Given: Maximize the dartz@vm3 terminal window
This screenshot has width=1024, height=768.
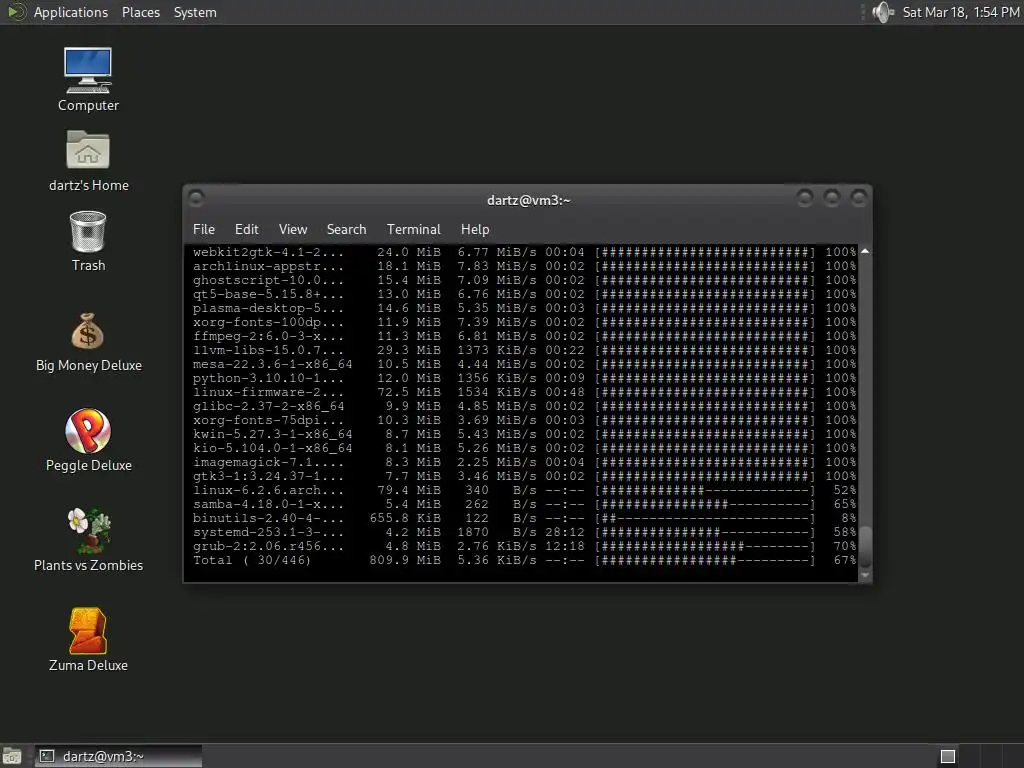Looking at the screenshot, I should (x=831, y=197).
